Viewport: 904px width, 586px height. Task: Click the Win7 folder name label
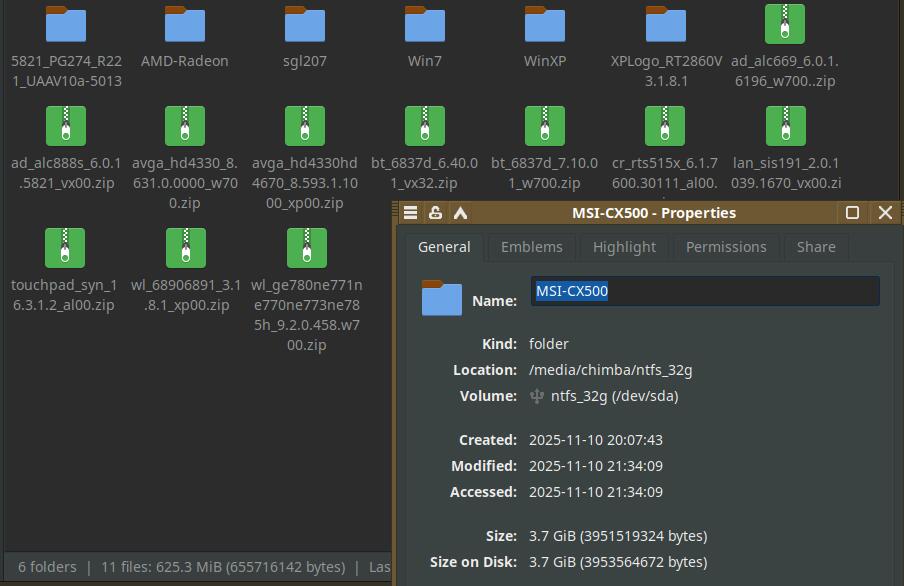424,61
